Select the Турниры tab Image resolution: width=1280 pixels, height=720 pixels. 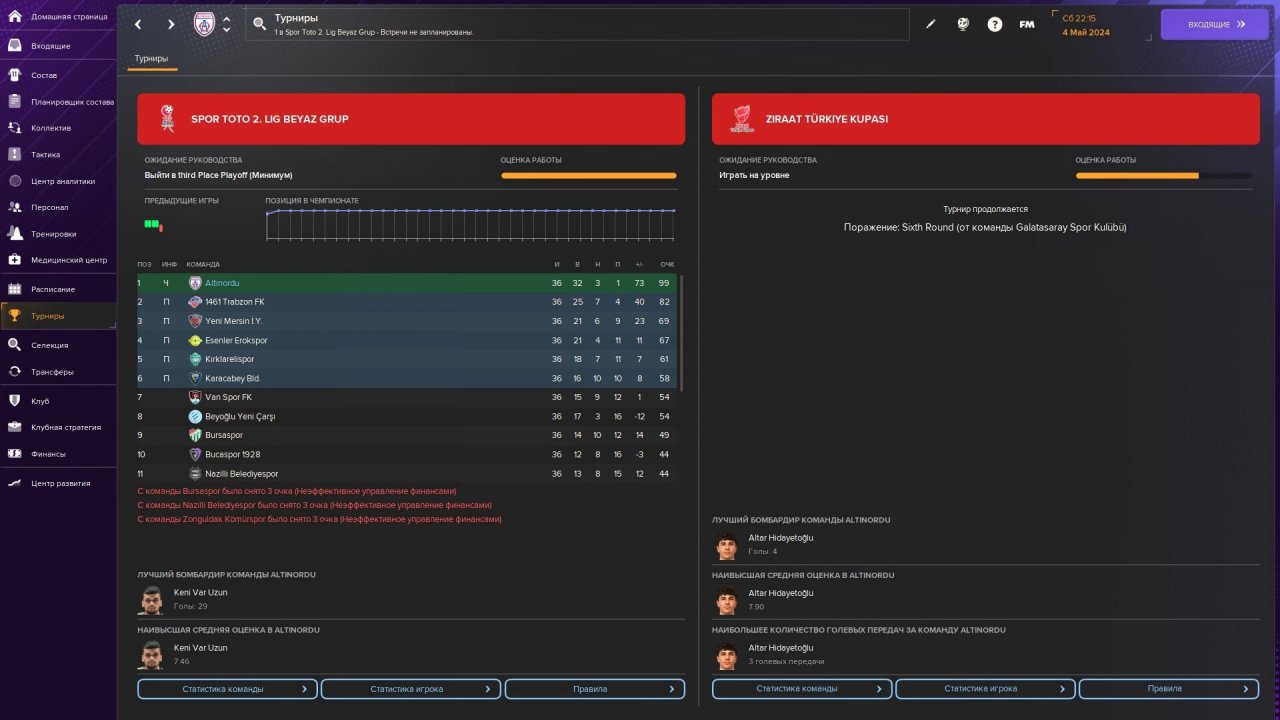(x=152, y=59)
